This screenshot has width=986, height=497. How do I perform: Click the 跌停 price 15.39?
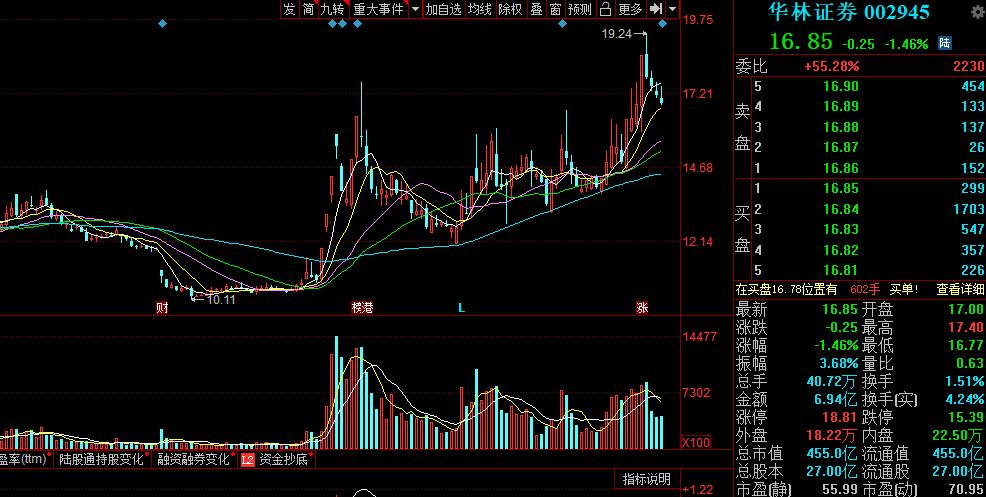967,417
